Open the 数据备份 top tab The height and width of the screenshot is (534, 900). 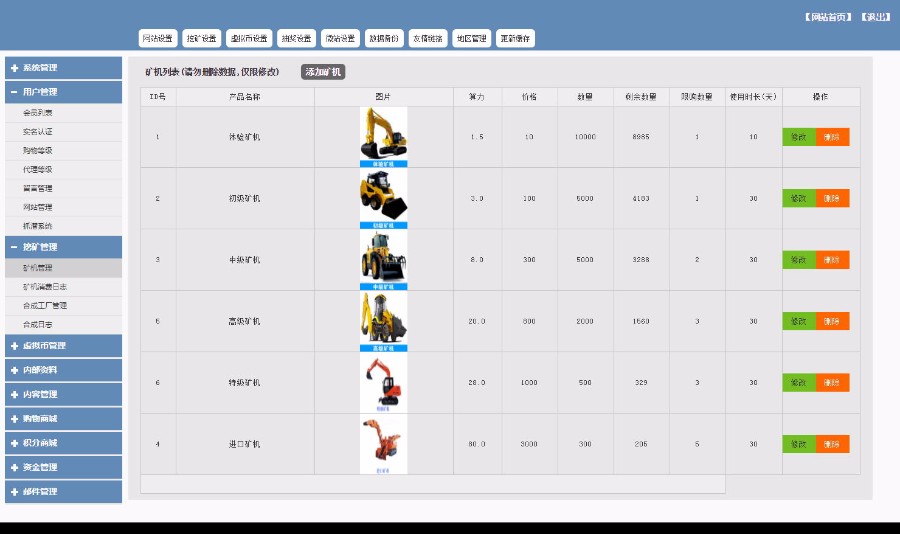click(384, 38)
